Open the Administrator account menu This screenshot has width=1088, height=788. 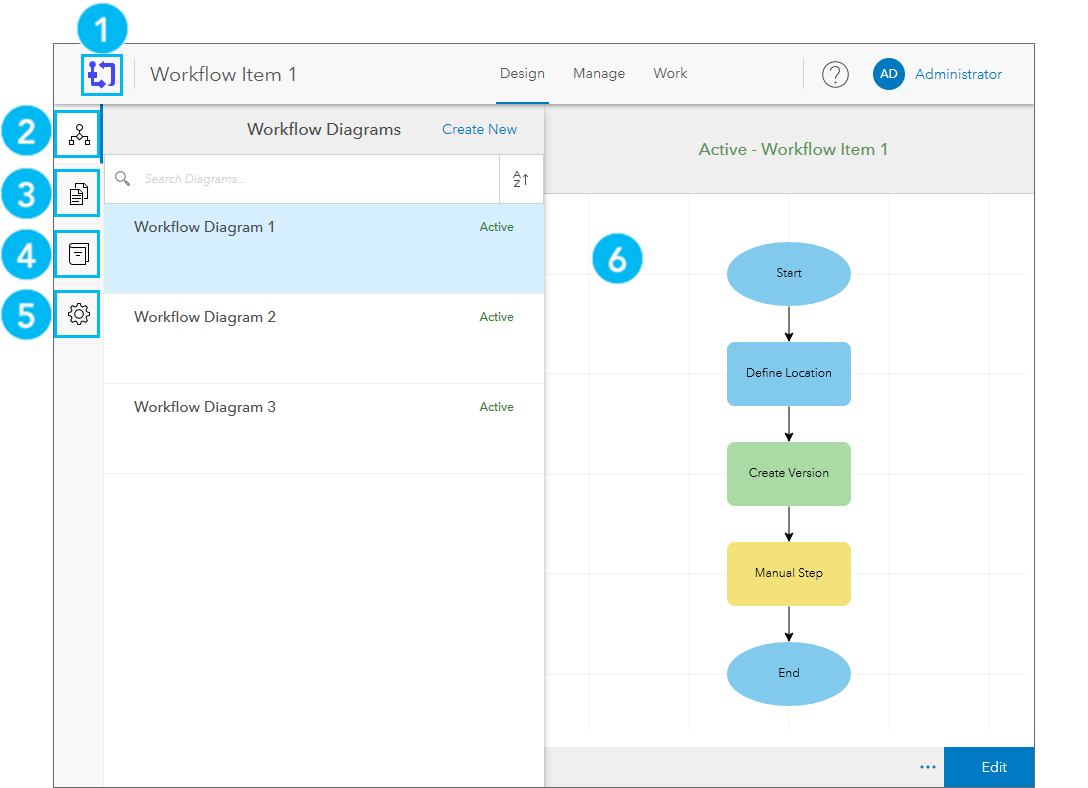point(958,74)
